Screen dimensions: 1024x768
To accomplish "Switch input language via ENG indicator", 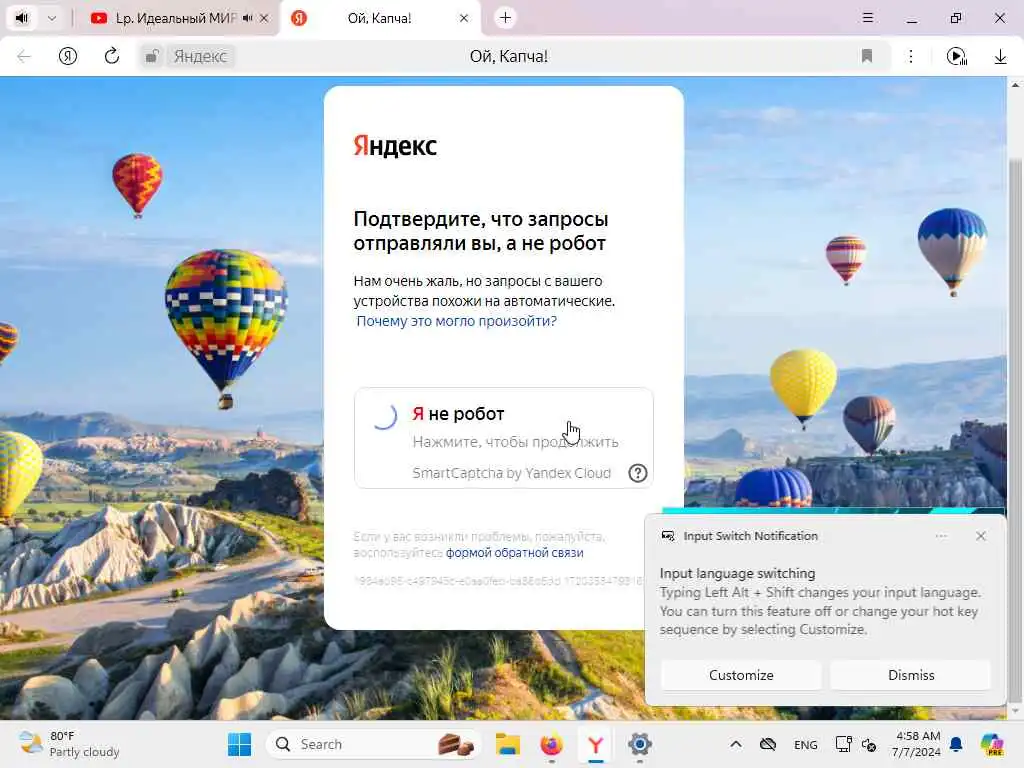I will 806,744.
